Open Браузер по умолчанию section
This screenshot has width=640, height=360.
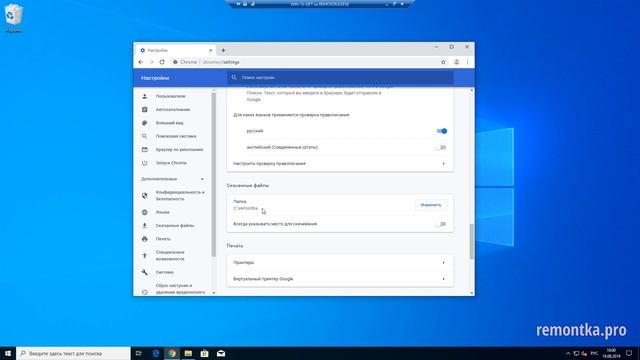point(179,149)
